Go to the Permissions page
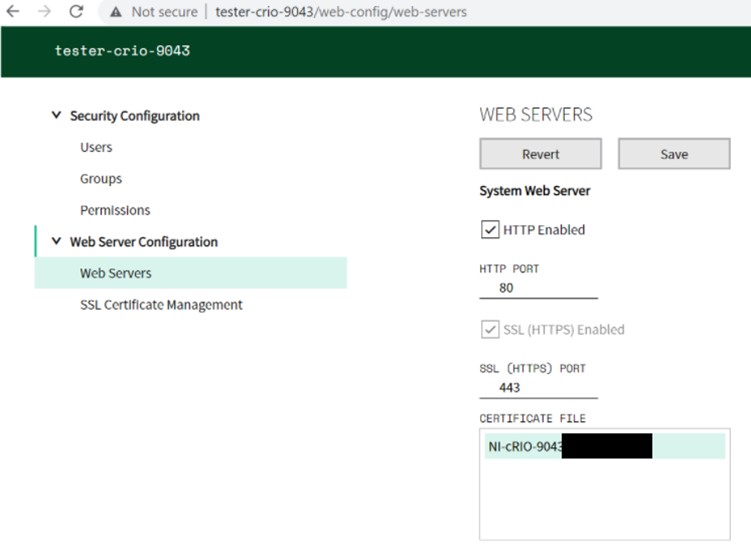The width and height of the screenshot is (751, 547). [115, 210]
